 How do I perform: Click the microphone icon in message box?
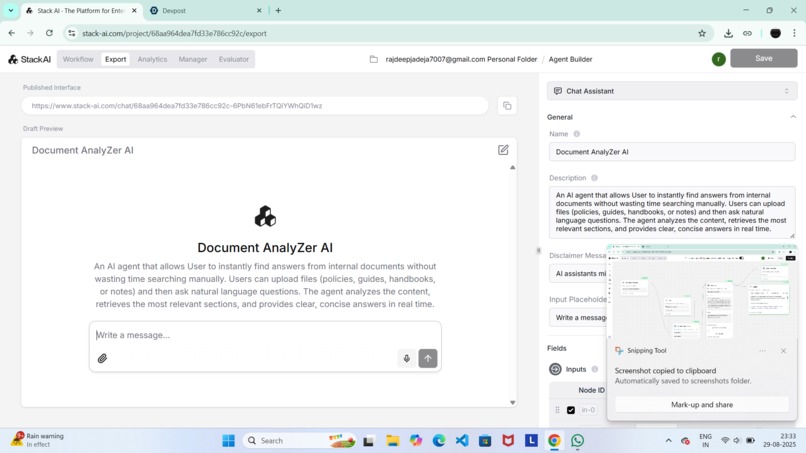click(407, 358)
